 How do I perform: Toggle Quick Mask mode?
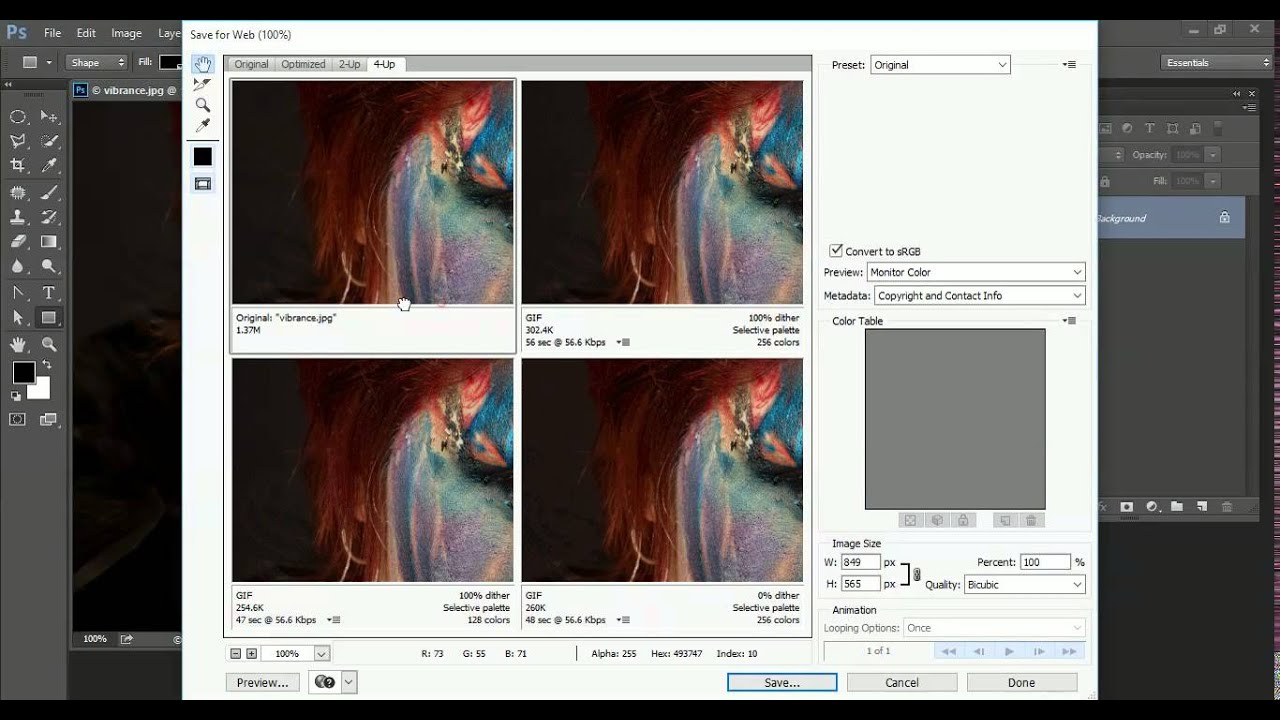tap(18, 419)
